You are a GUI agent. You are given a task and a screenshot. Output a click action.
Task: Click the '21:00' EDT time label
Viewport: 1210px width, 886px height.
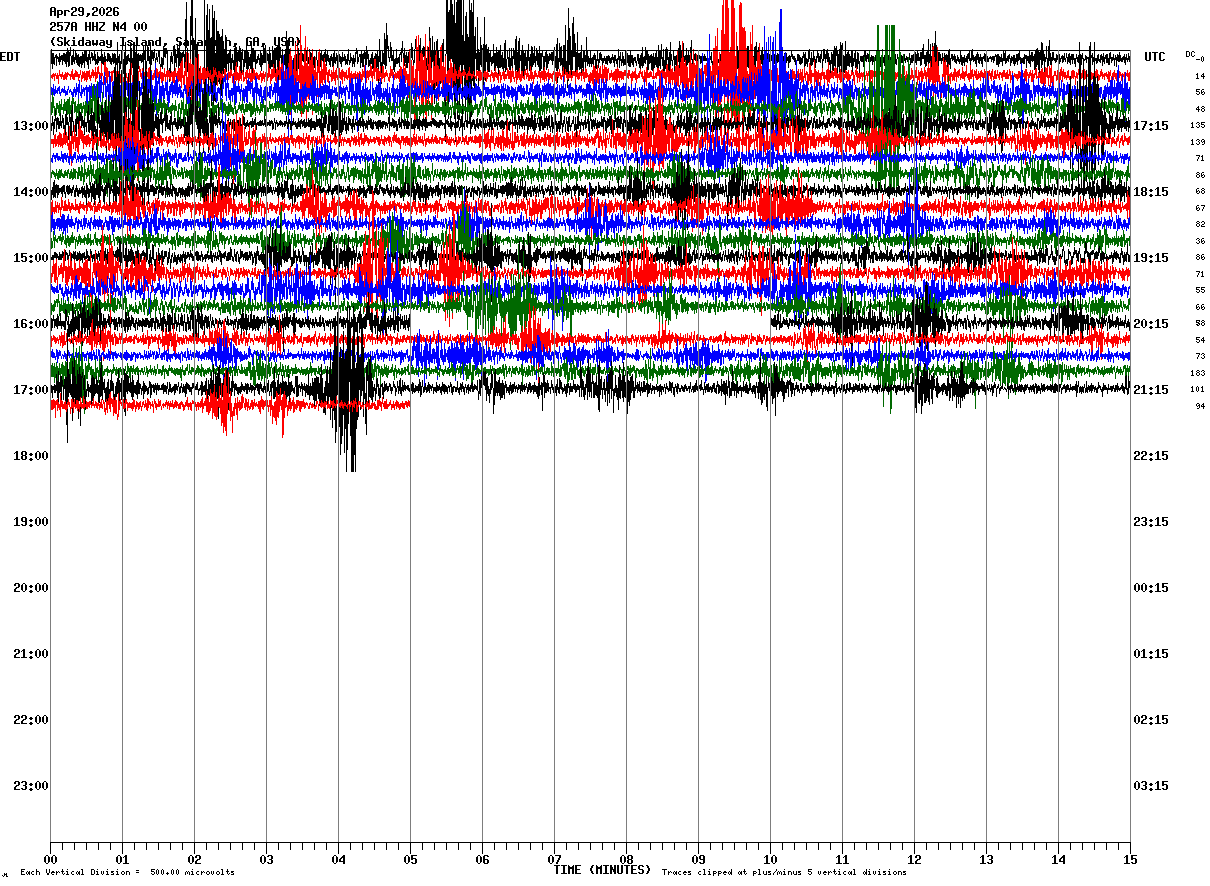click(x=31, y=653)
